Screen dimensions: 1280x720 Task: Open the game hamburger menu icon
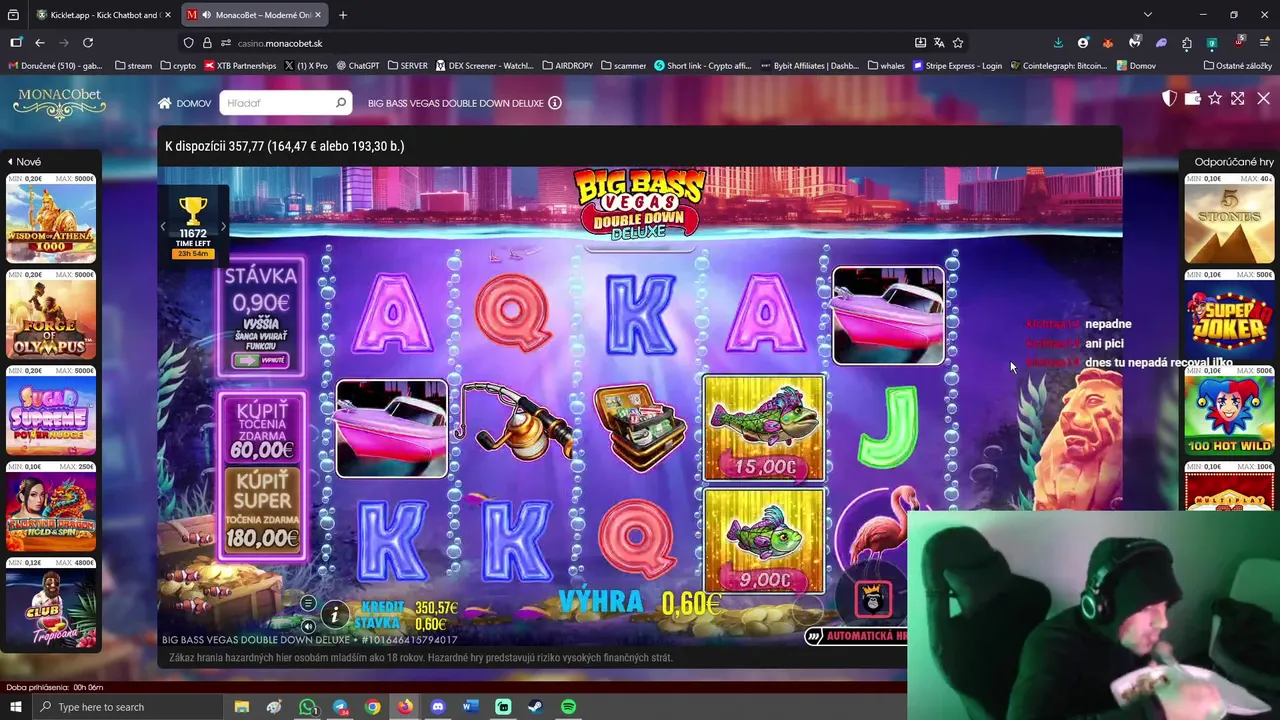[308, 603]
